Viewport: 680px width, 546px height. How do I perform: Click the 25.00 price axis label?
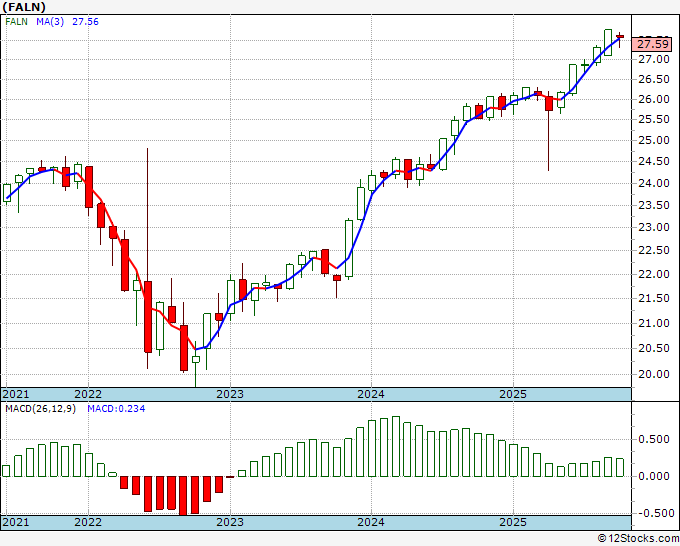[x=654, y=140]
